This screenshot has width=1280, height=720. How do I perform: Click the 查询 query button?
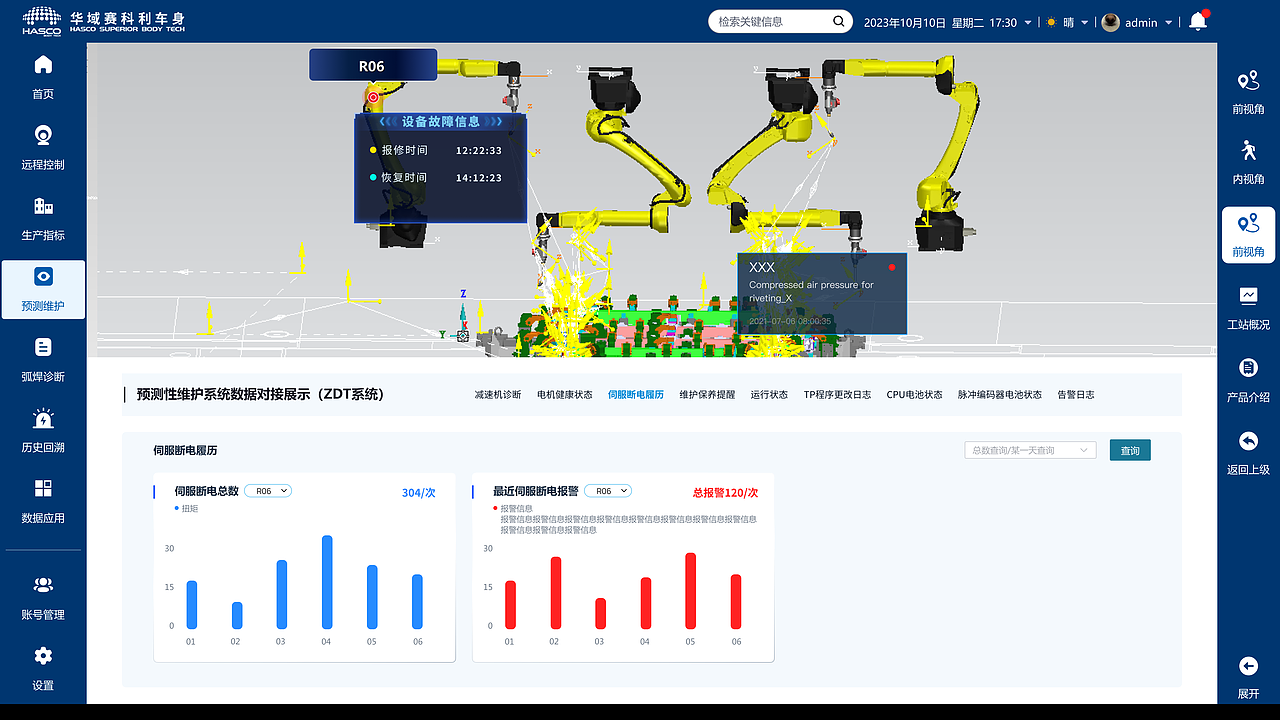[x=1130, y=450]
